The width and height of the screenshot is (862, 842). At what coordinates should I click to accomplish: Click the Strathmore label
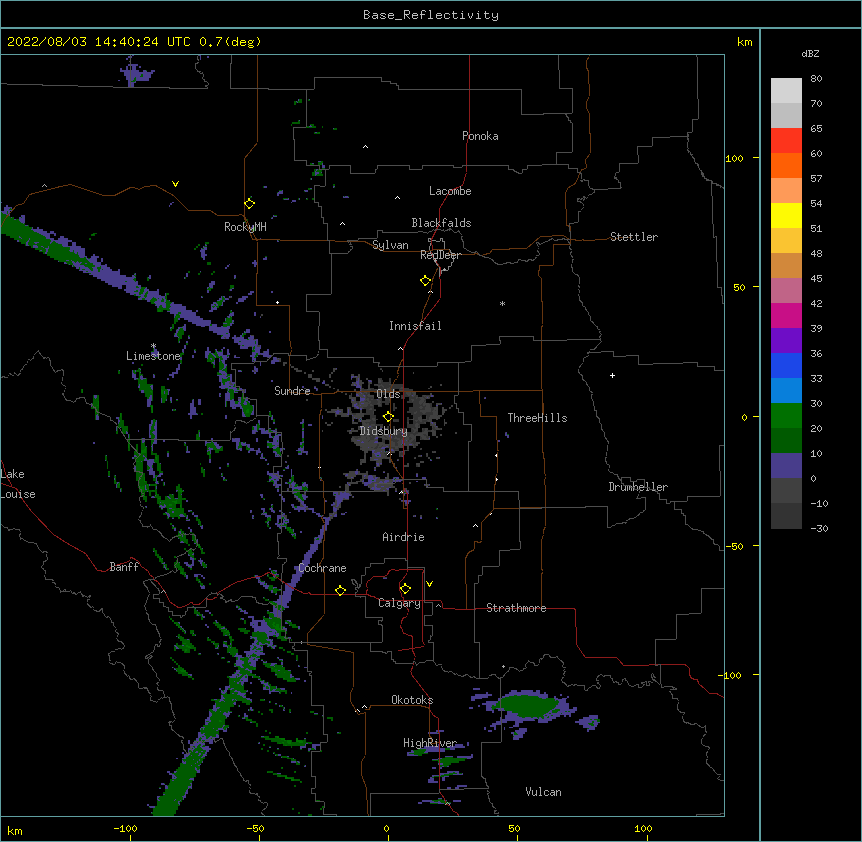pos(516,608)
